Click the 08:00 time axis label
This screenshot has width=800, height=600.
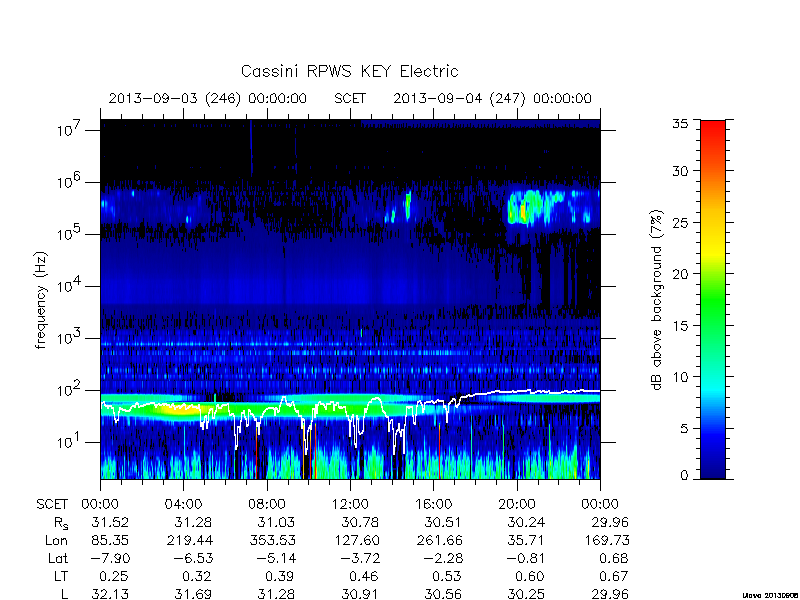267,505
